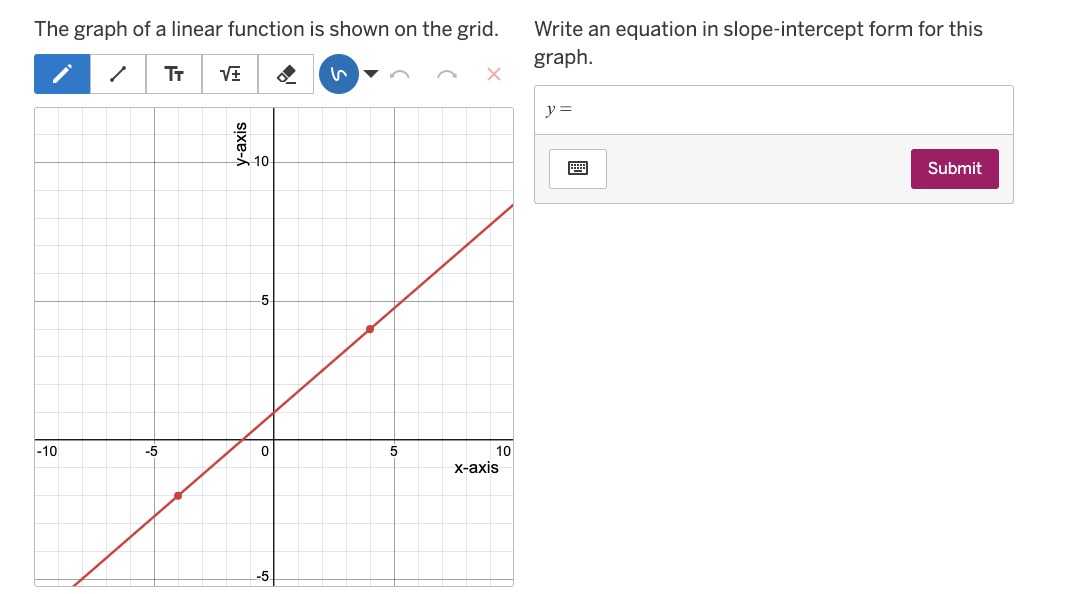Choose the text tool icon
Image resolution: width=1075 pixels, height=594 pixels.
click(174, 74)
